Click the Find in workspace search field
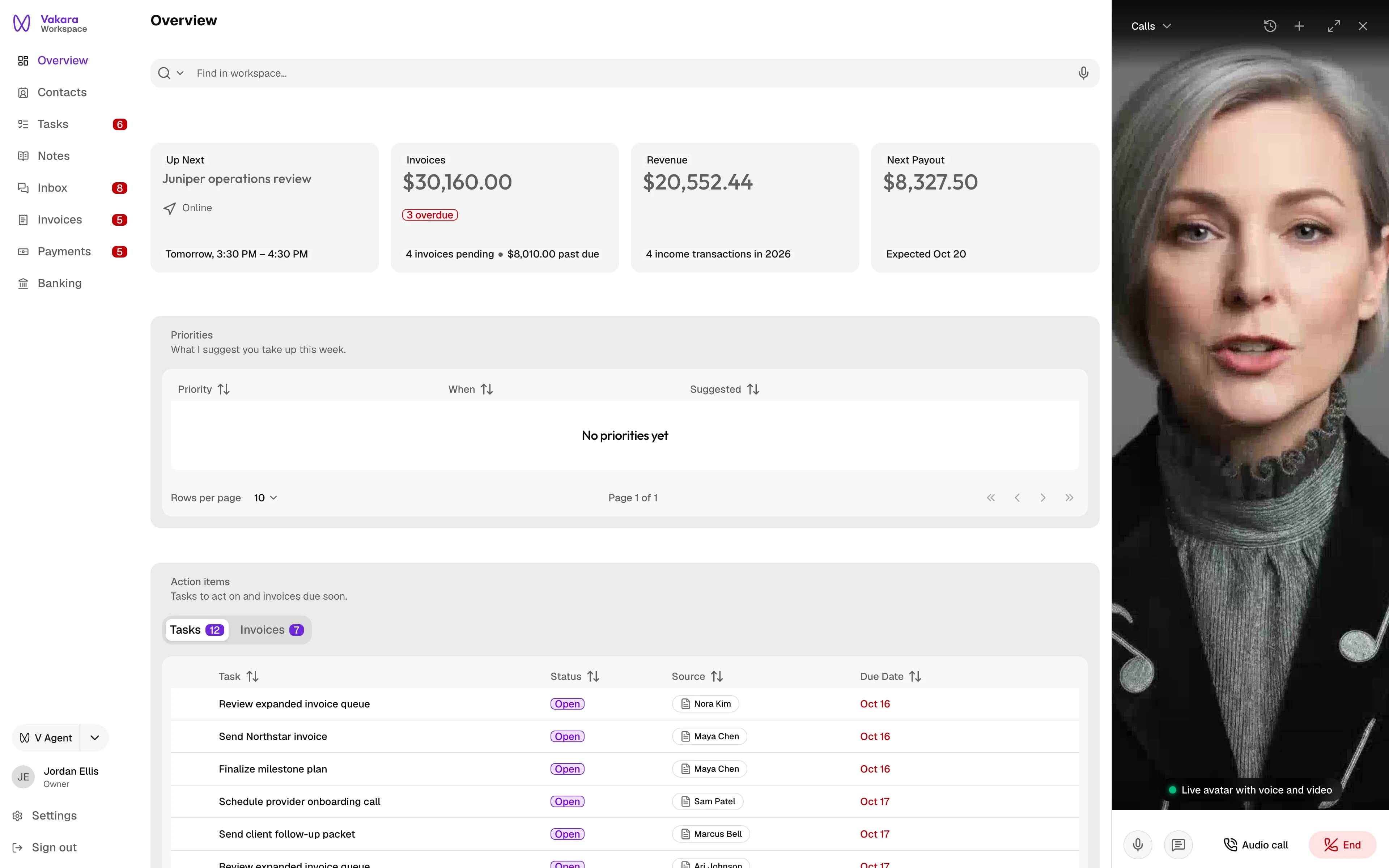Image resolution: width=1389 pixels, height=868 pixels. point(624,73)
